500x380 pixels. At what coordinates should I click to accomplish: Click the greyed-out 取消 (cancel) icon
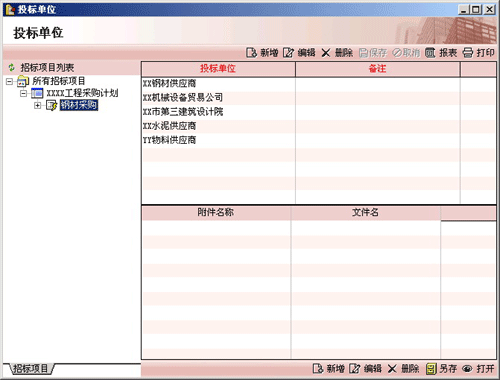[397, 53]
